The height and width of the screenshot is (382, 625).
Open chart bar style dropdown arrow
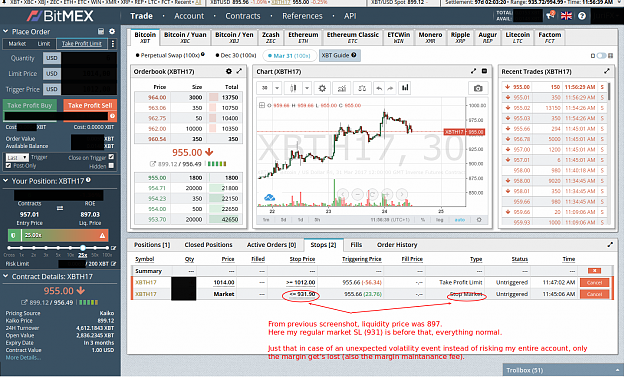click(307, 88)
